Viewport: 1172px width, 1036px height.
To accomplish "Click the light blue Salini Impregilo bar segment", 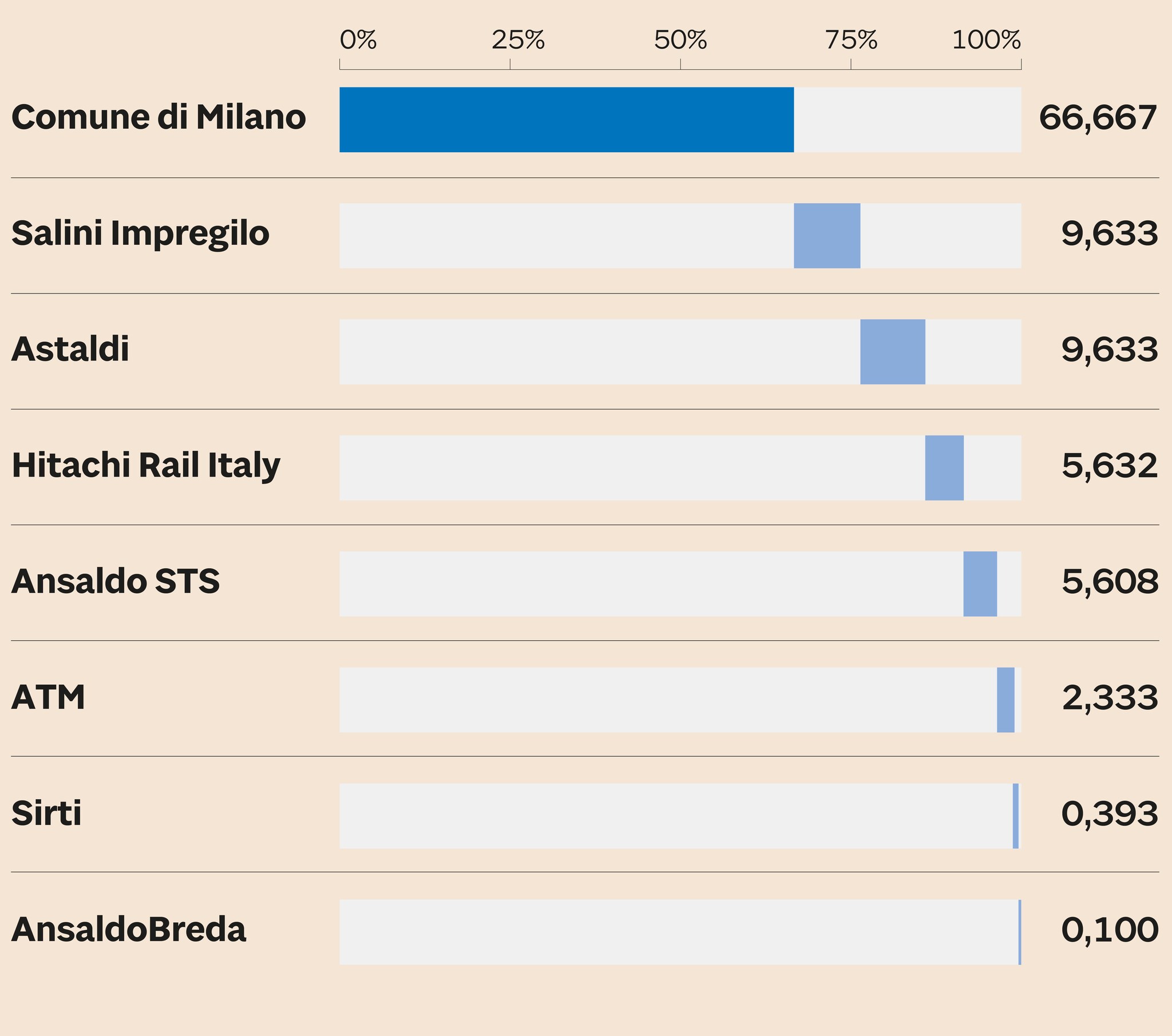I will (x=826, y=236).
